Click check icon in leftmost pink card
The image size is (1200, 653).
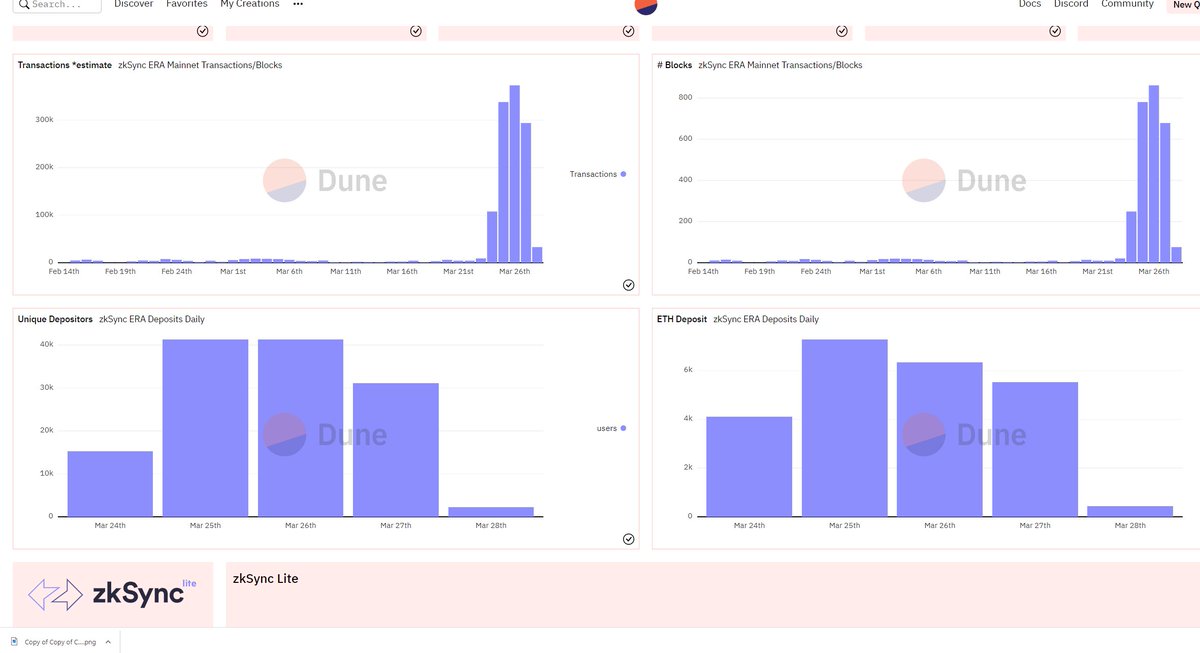pyautogui.click(x=203, y=31)
